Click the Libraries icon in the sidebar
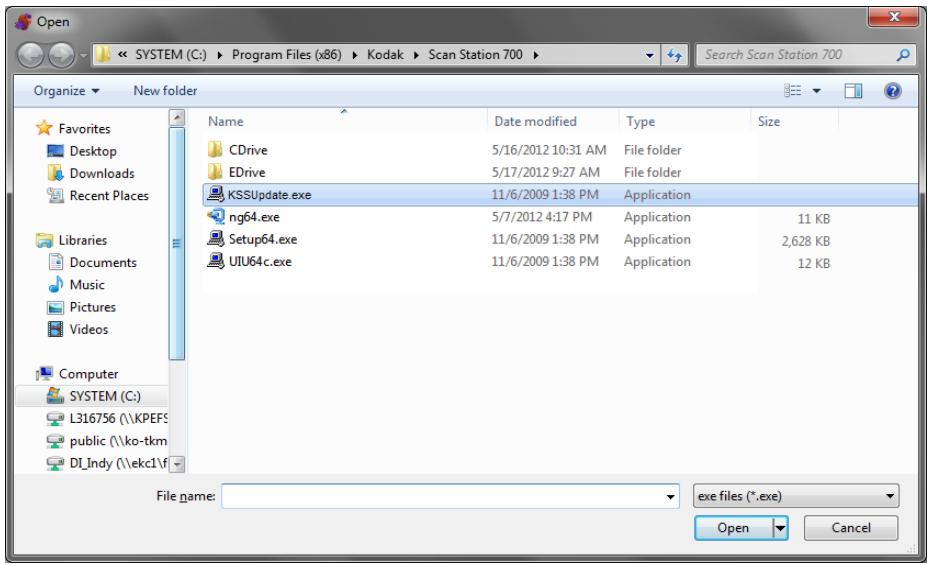 44,240
